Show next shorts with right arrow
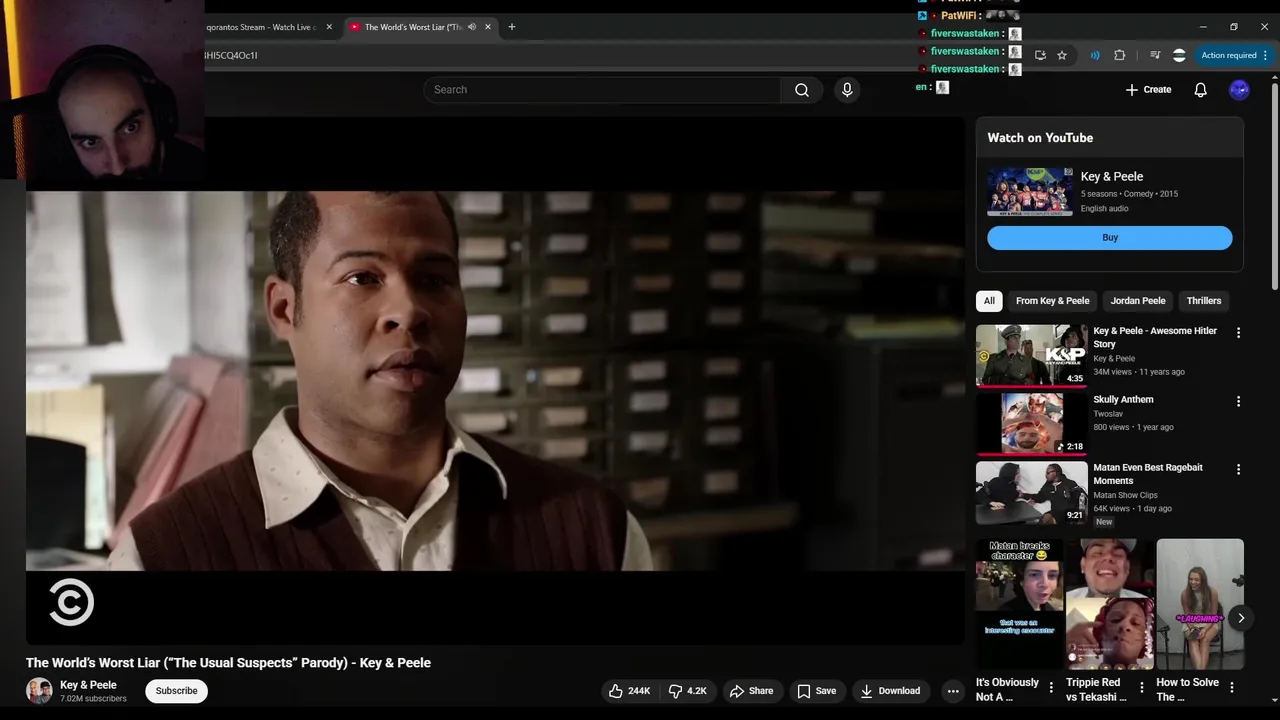 click(x=1241, y=618)
